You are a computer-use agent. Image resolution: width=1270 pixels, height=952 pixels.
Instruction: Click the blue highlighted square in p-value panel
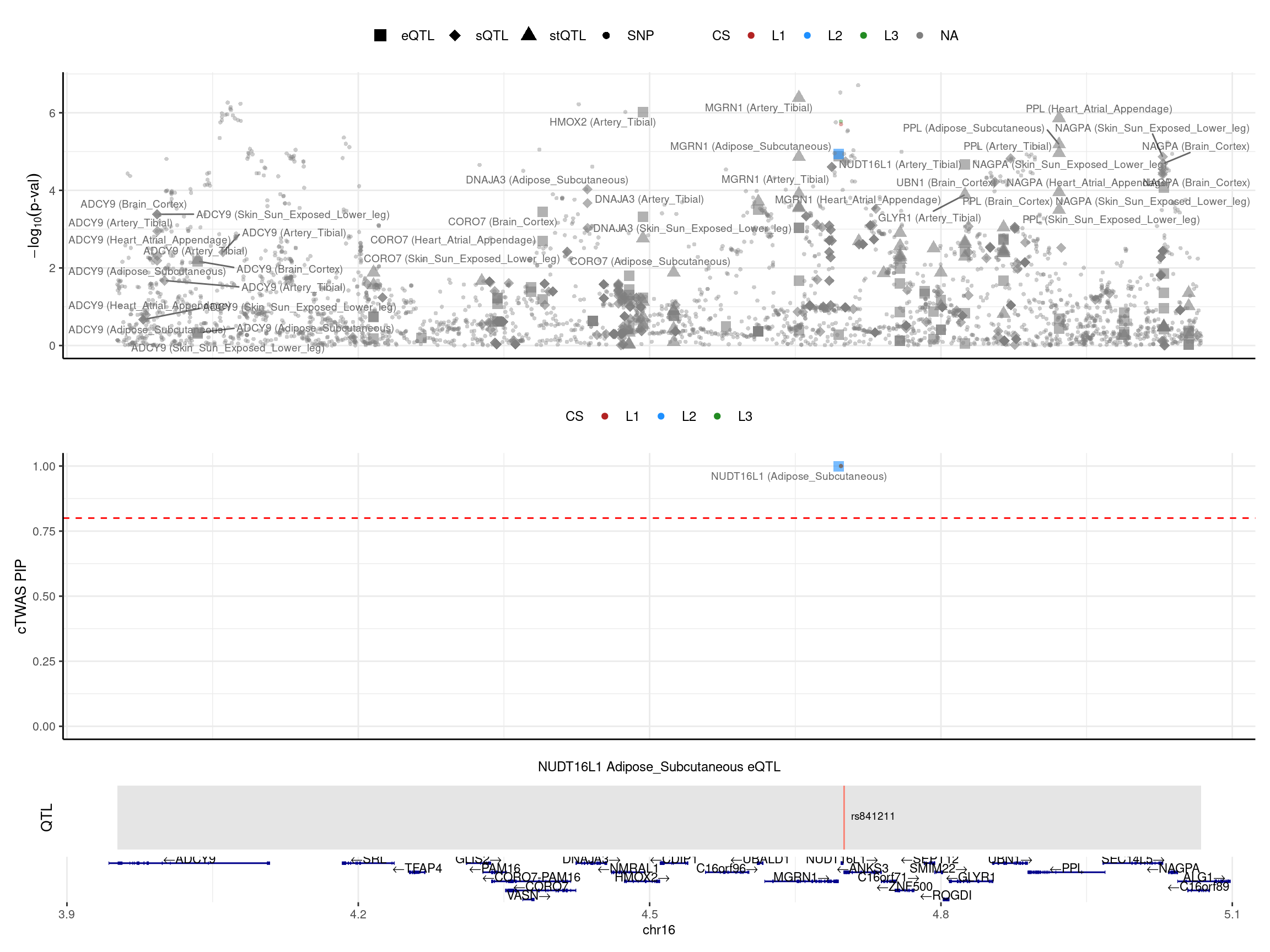click(x=838, y=154)
